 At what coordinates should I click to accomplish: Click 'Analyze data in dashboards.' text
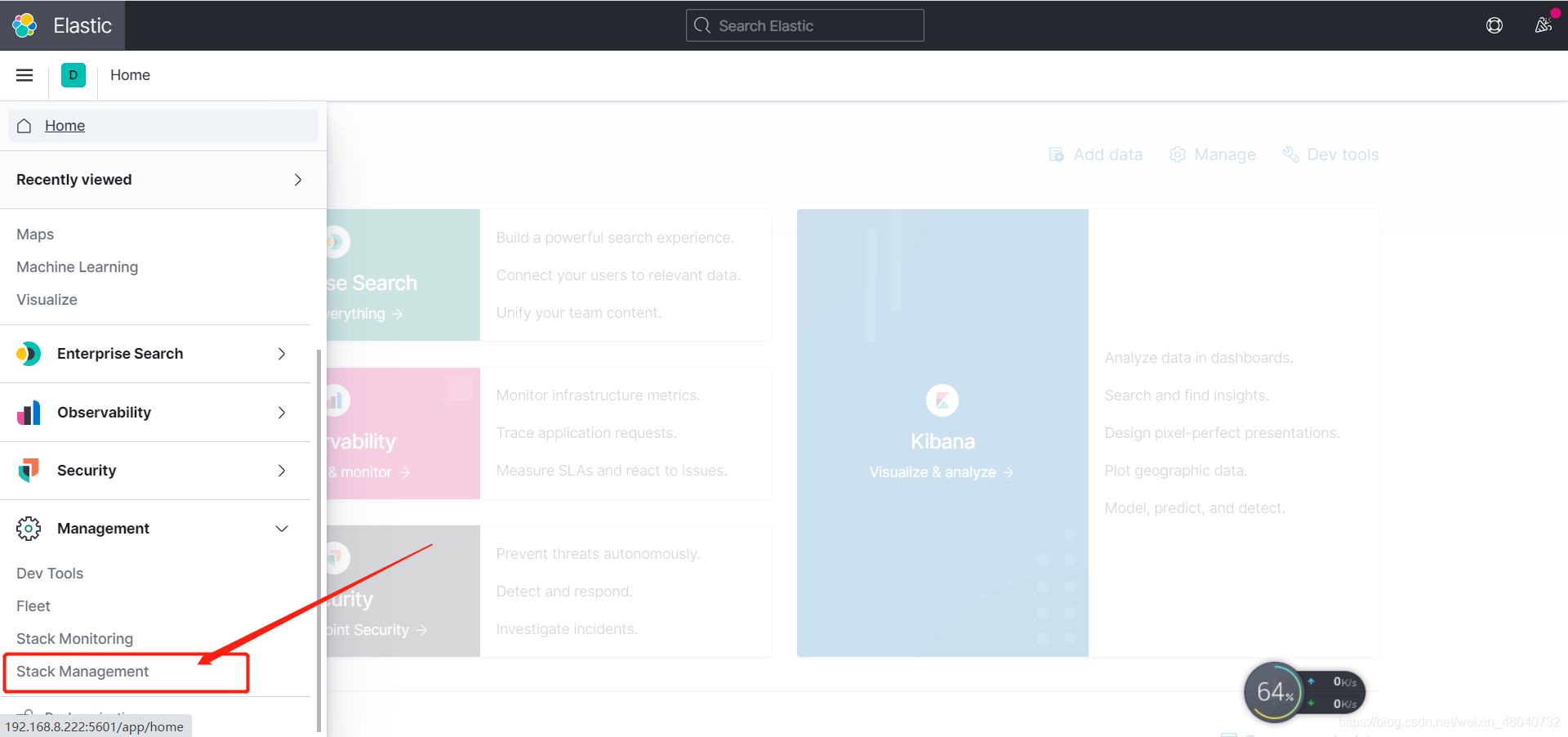(x=1199, y=358)
